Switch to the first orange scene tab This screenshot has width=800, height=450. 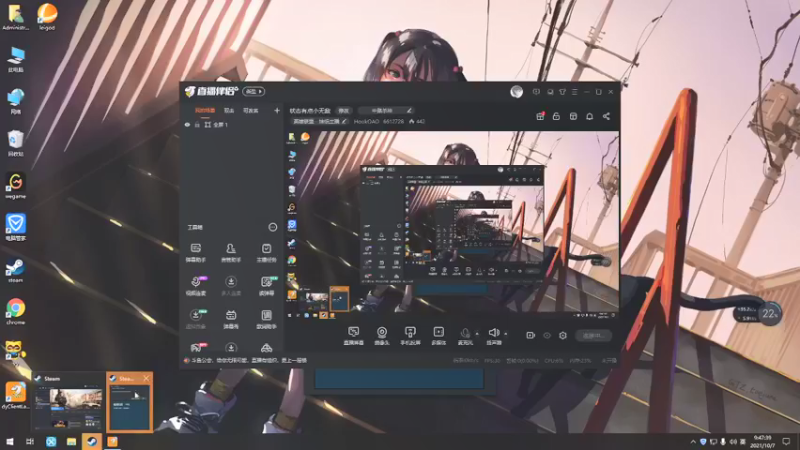point(205,110)
